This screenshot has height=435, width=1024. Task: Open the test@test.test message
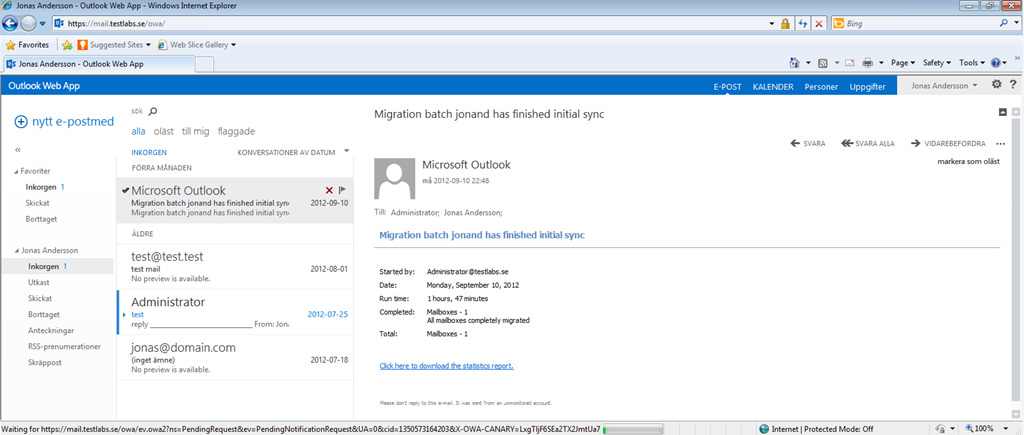point(234,267)
